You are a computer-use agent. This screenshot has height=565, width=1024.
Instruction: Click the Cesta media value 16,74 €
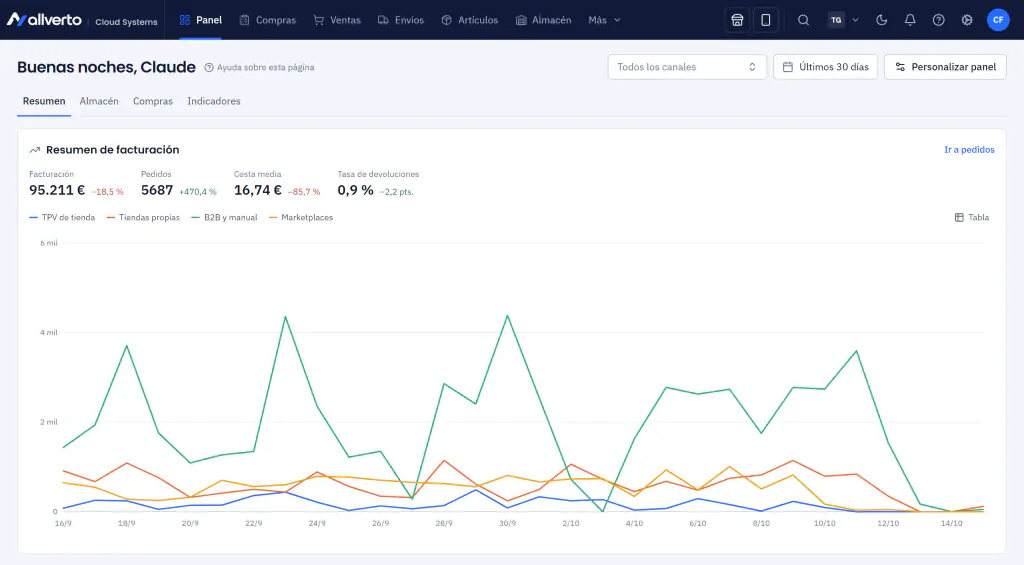[x=257, y=190]
